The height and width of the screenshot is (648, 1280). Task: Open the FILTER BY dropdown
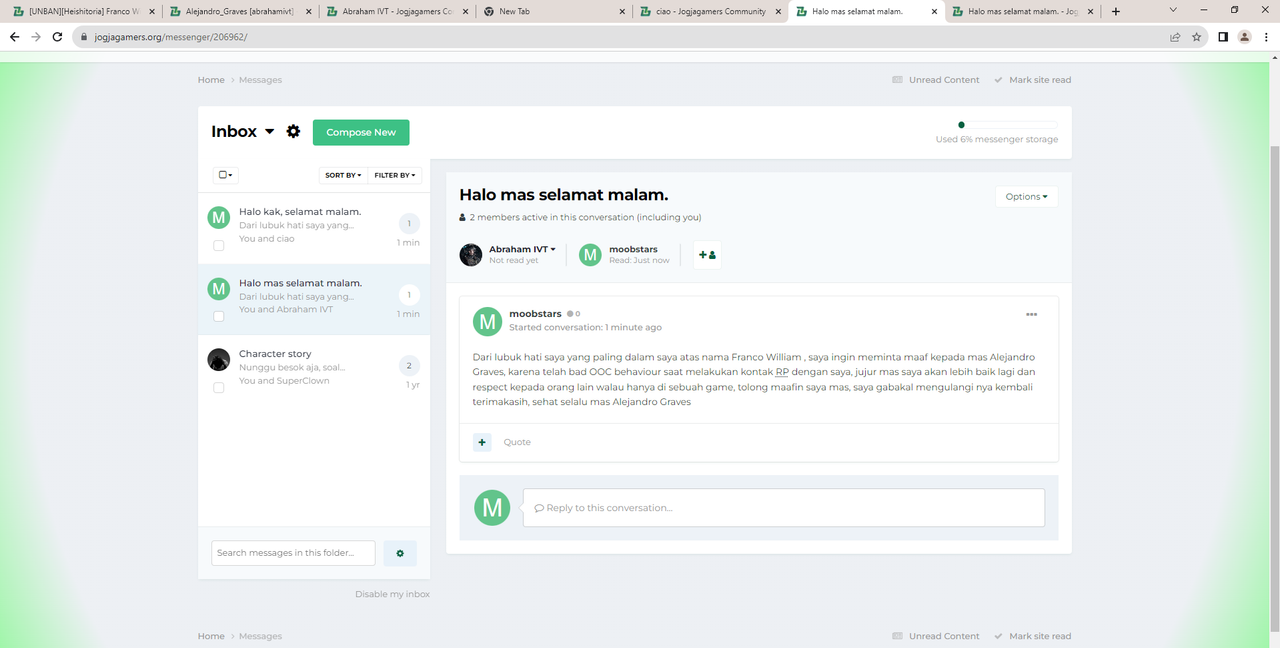coord(395,175)
